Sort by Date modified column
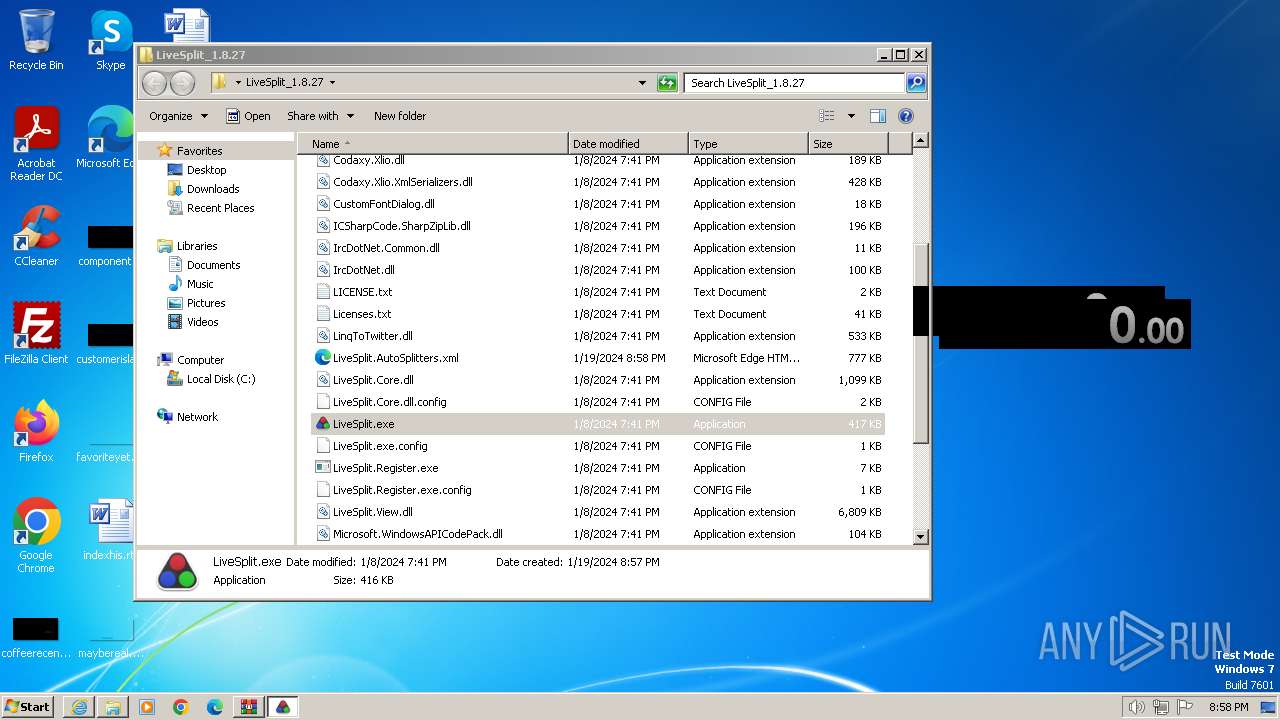This screenshot has width=1280, height=720. pos(628,144)
